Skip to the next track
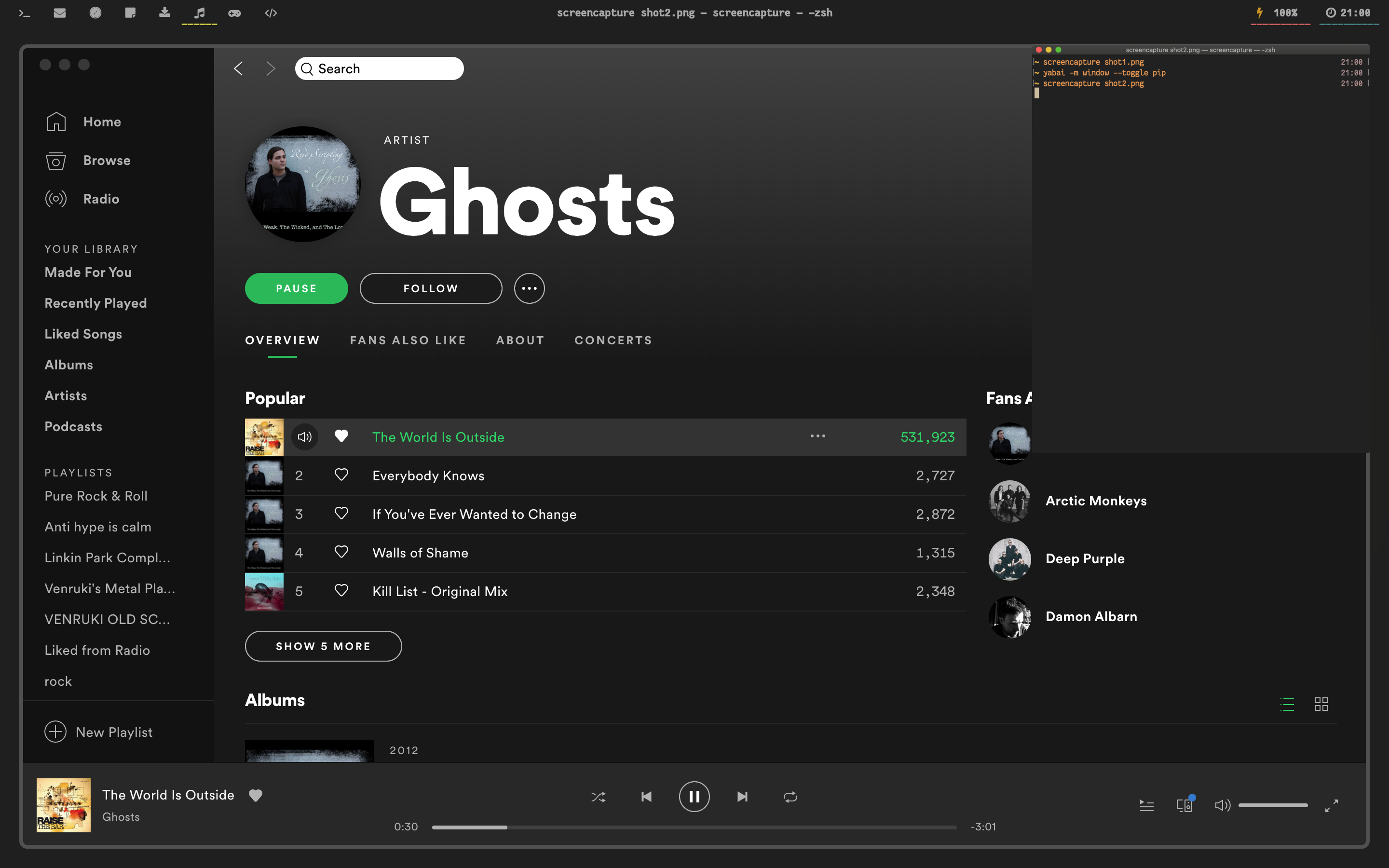 tap(742, 797)
